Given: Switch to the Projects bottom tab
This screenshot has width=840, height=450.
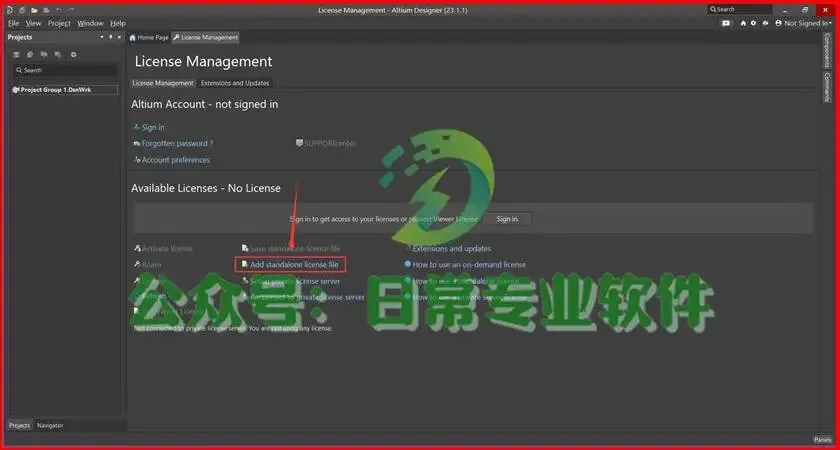Looking at the screenshot, I should pyautogui.click(x=20, y=425).
